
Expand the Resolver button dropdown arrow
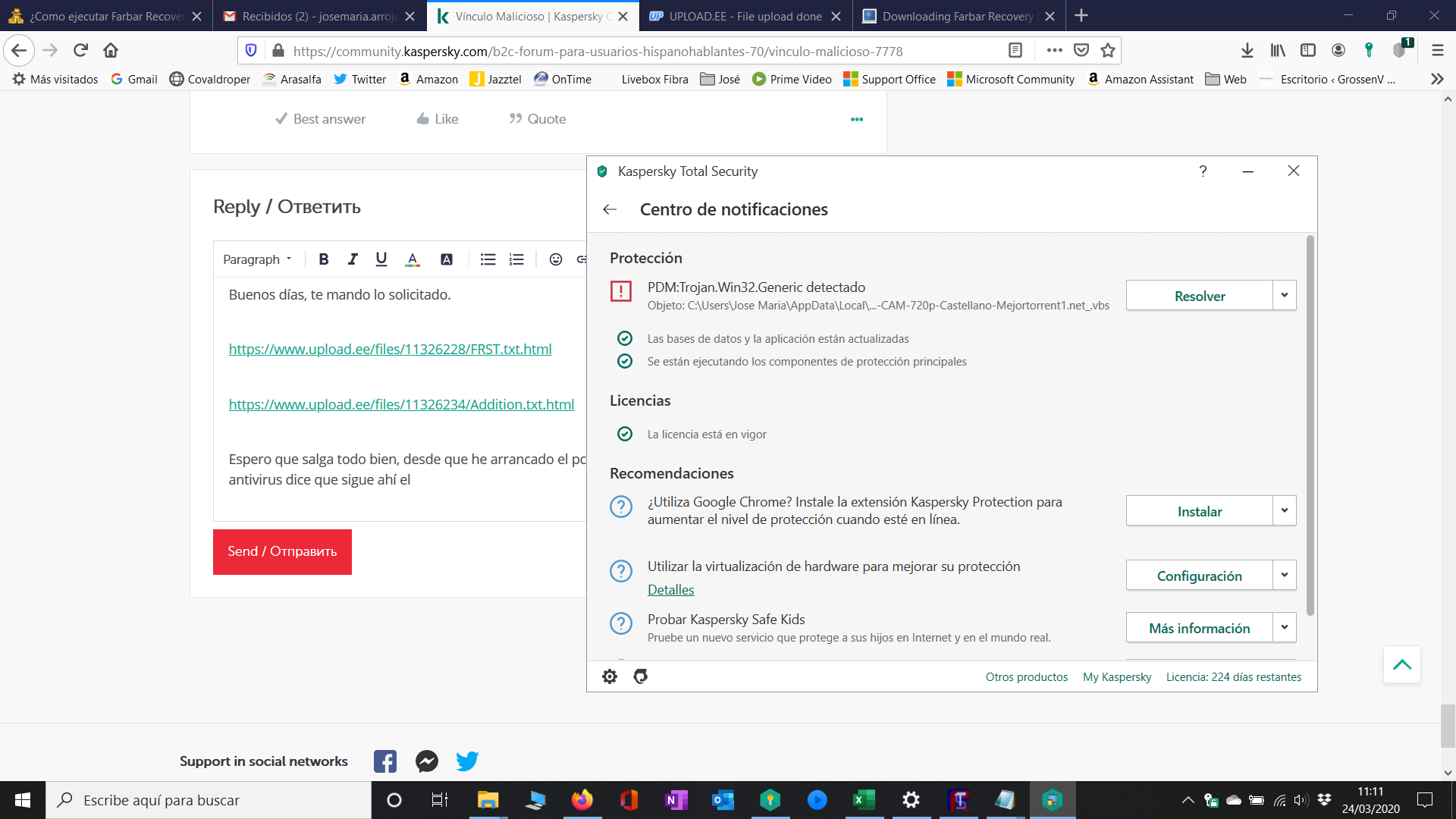pyautogui.click(x=1285, y=296)
